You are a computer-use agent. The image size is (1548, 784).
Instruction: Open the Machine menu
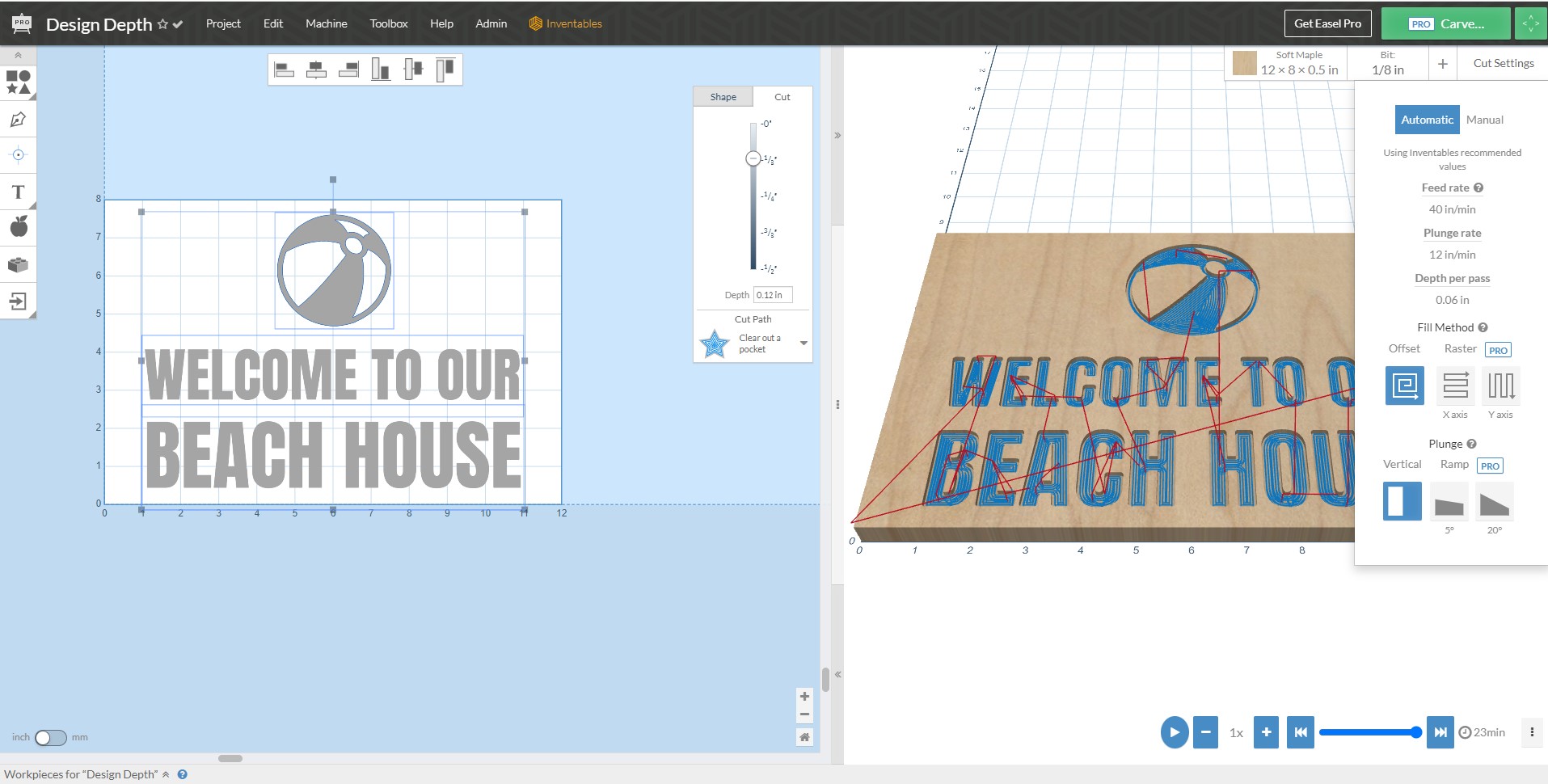(326, 23)
